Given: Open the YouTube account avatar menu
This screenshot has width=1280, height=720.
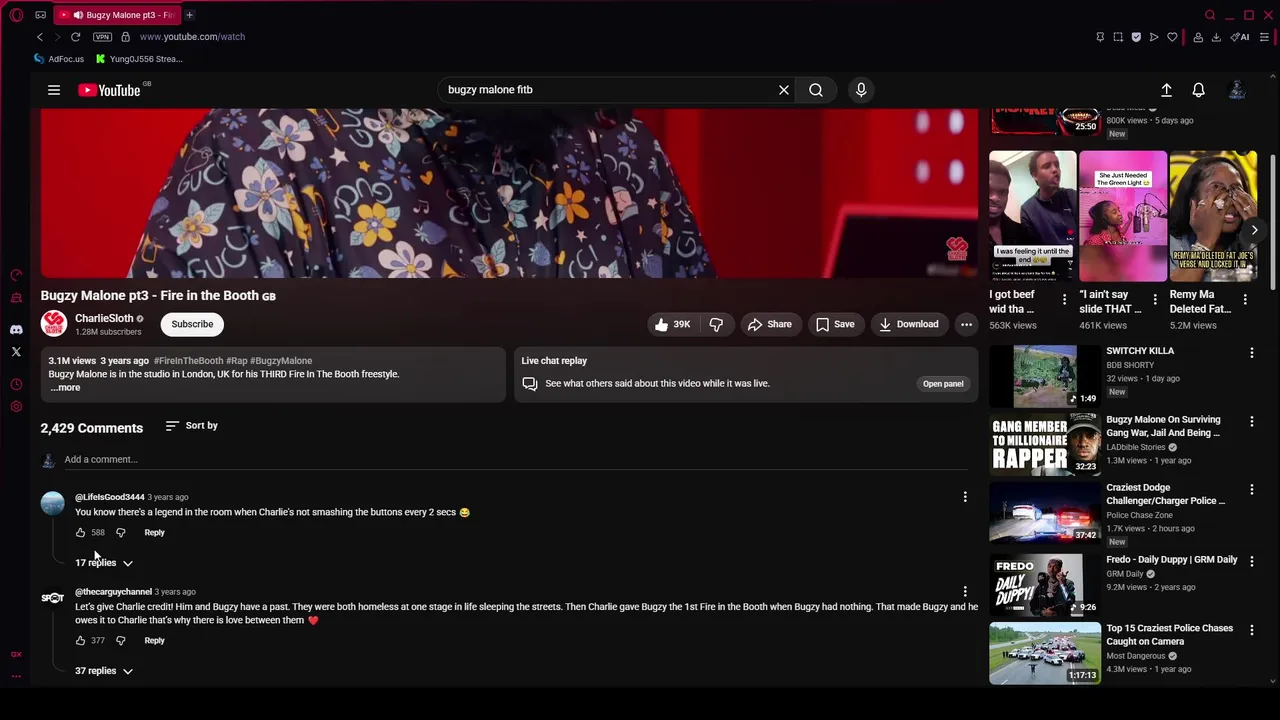Looking at the screenshot, I should click(1237, 90).
